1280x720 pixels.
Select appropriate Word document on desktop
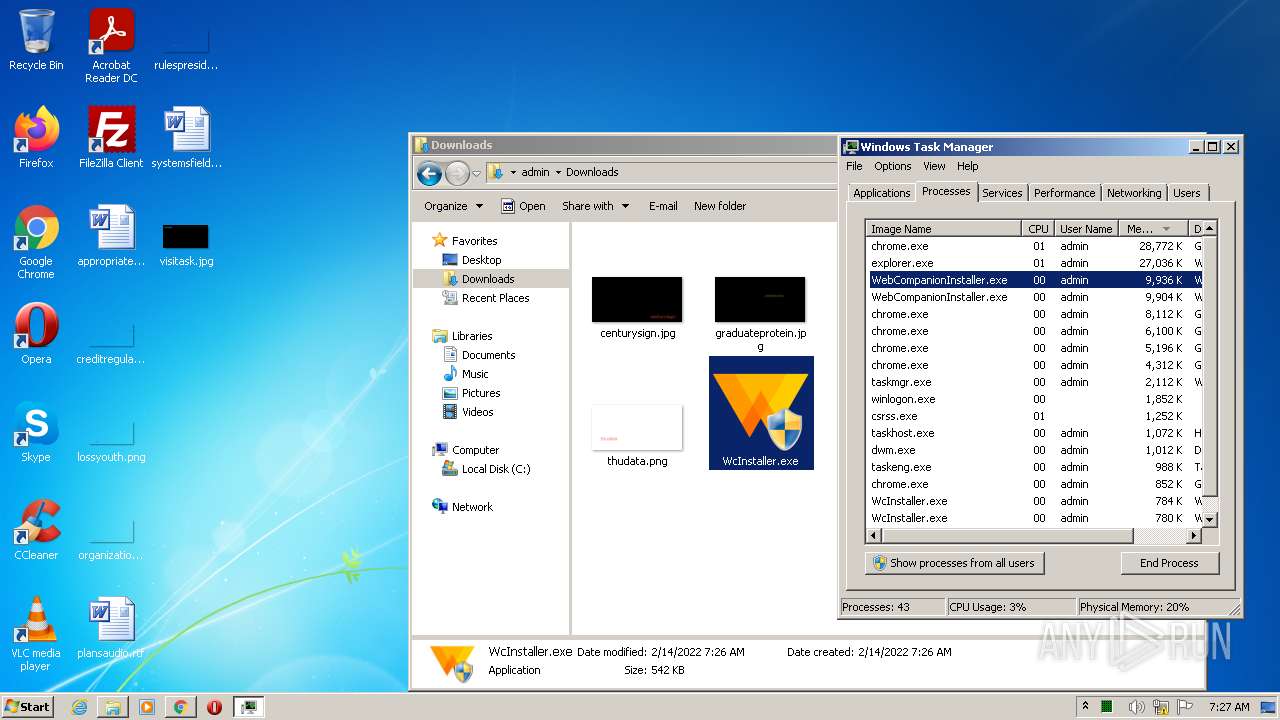pos(111,236)
